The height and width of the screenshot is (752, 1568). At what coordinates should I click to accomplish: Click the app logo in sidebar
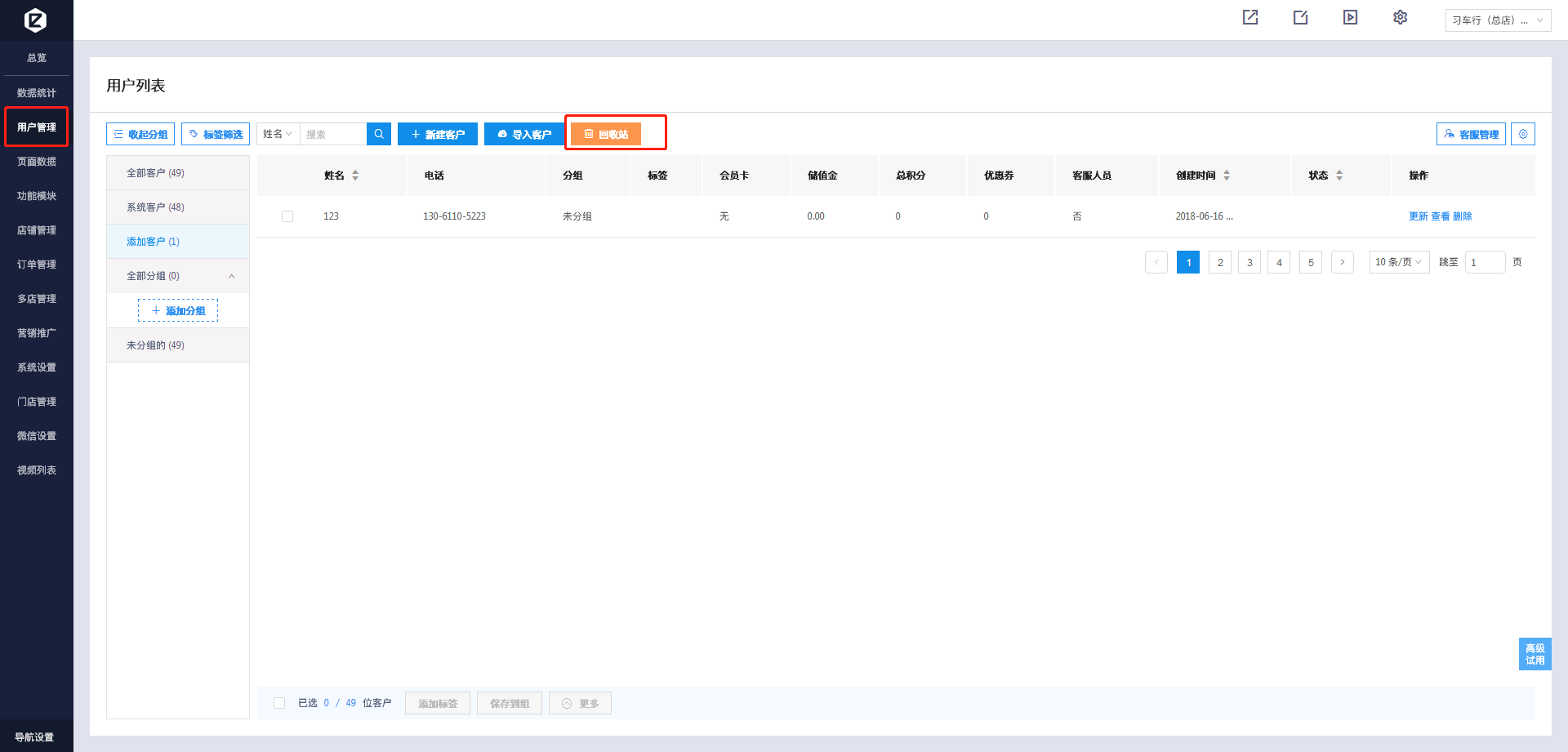pyautogui.click(x=36, y=20)
